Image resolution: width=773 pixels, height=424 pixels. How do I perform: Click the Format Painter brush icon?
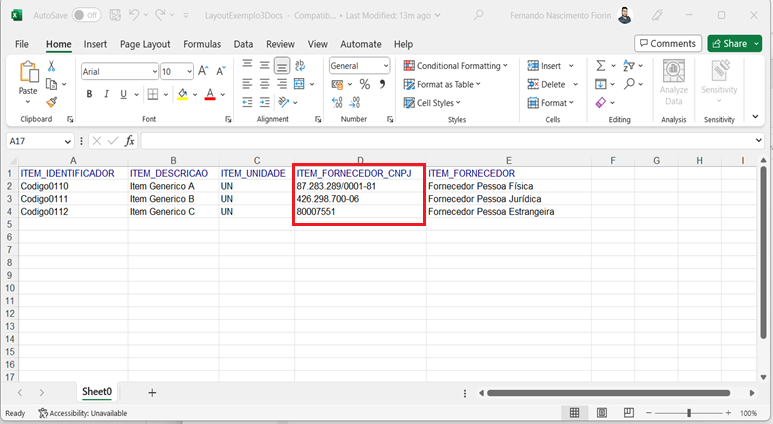52,102
